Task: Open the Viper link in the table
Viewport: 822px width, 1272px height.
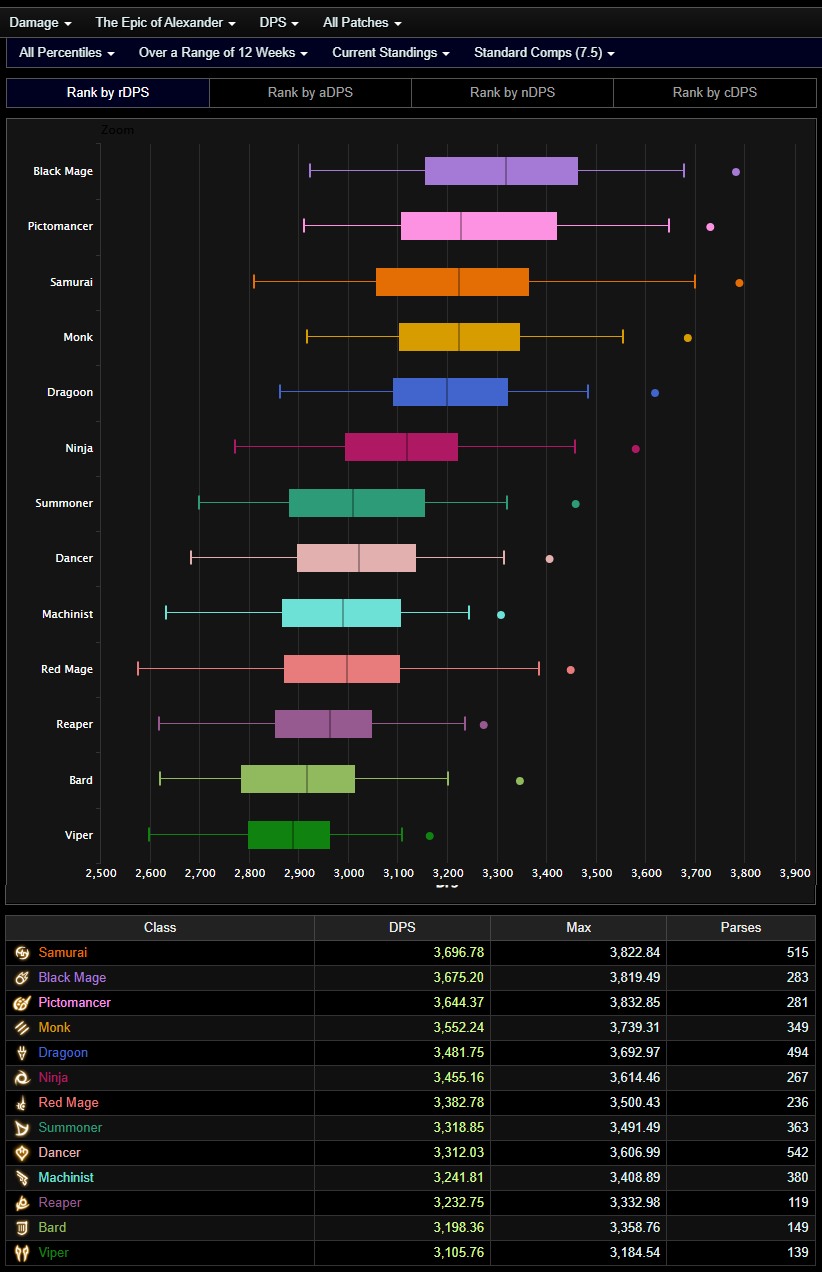Action: click(x=54, y=1253)
